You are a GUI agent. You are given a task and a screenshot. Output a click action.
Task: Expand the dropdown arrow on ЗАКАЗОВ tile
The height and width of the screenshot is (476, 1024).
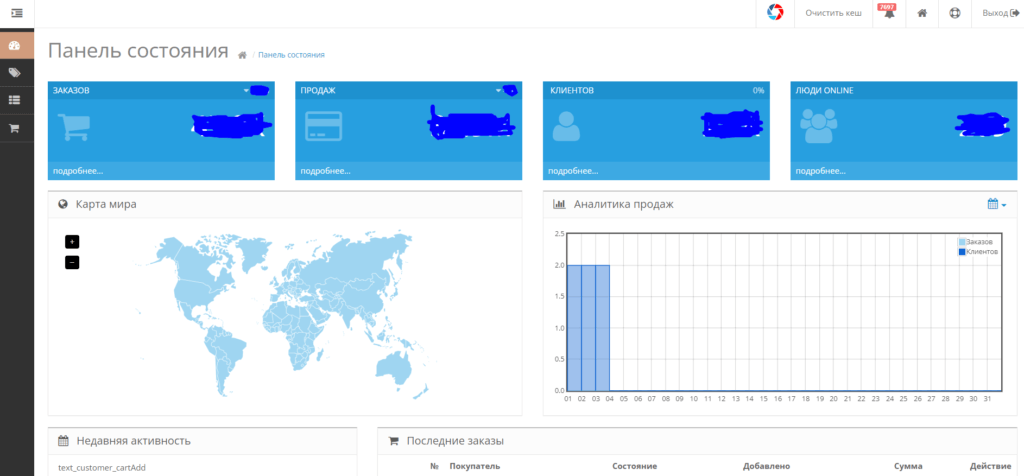coord(246,91)
